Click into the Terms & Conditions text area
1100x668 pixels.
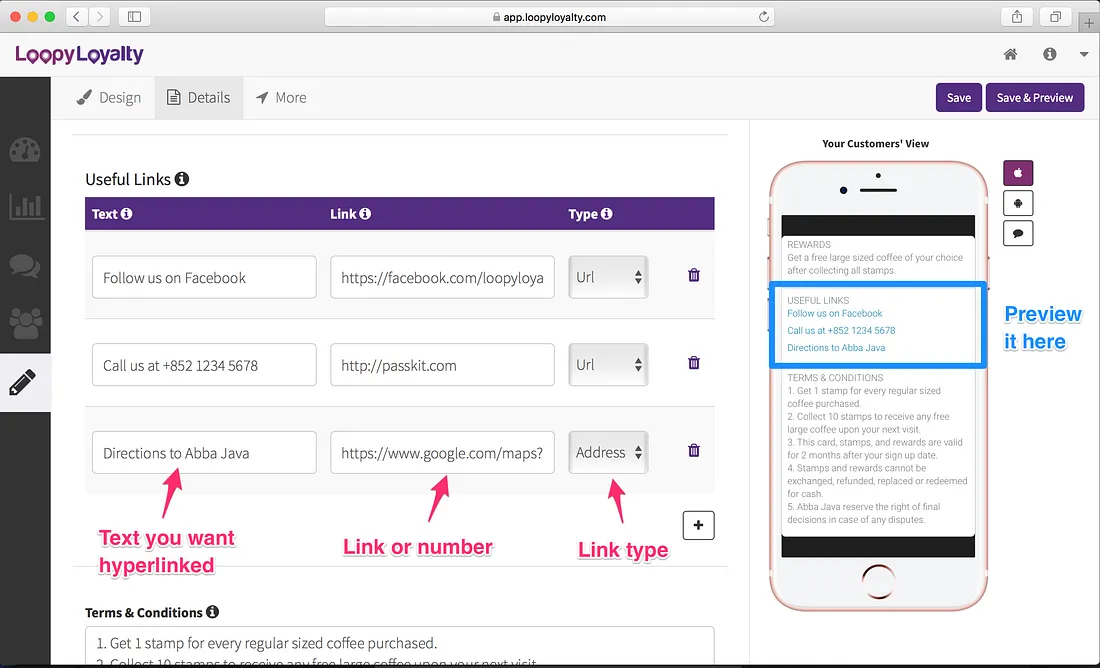point(400,646)
